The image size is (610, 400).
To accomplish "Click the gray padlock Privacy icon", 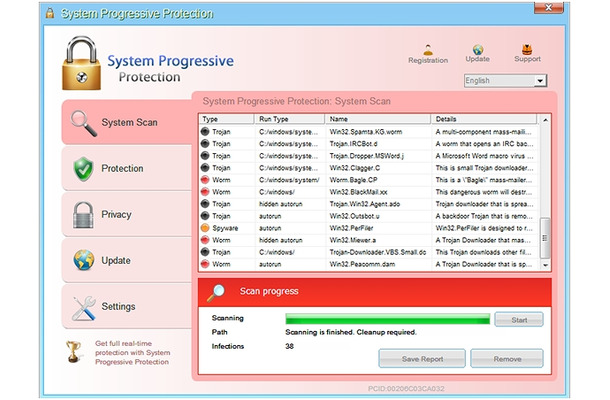I will 83,215.
